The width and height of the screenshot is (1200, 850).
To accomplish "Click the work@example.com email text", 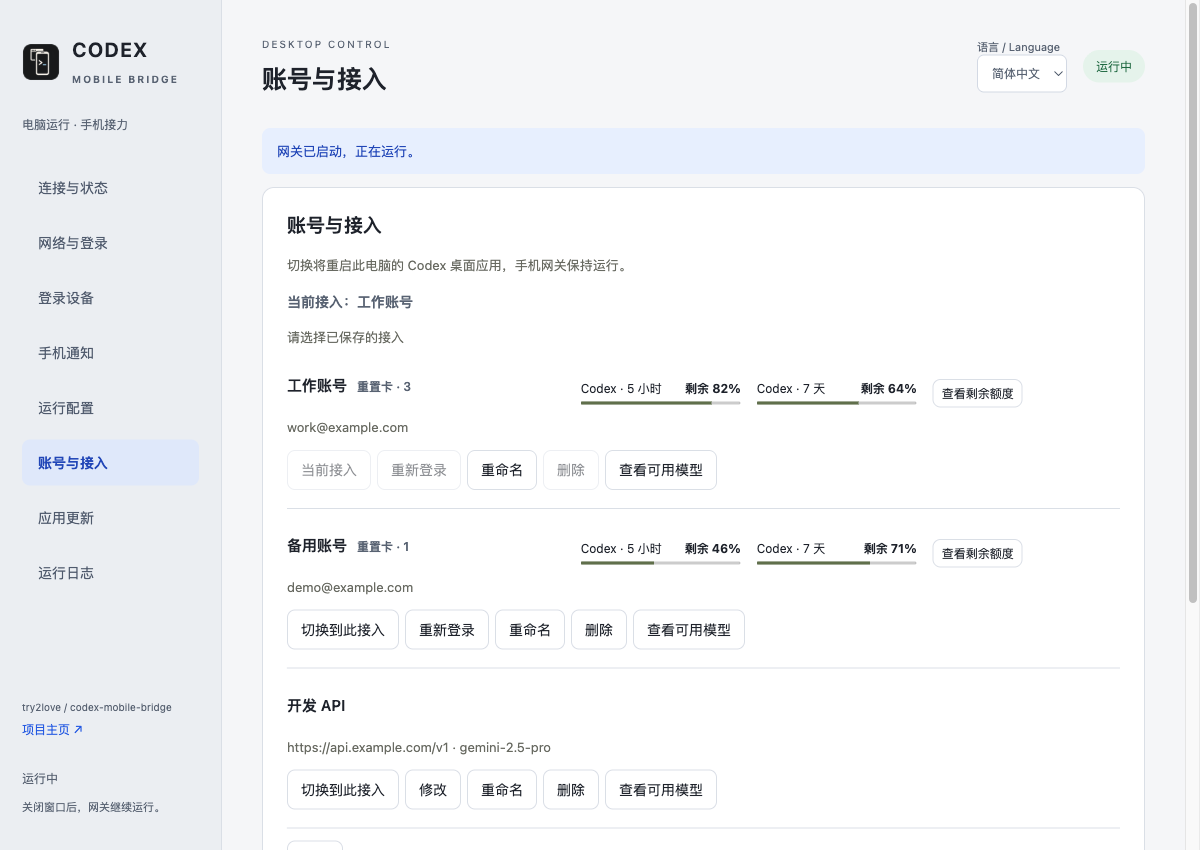I will 347,427.
